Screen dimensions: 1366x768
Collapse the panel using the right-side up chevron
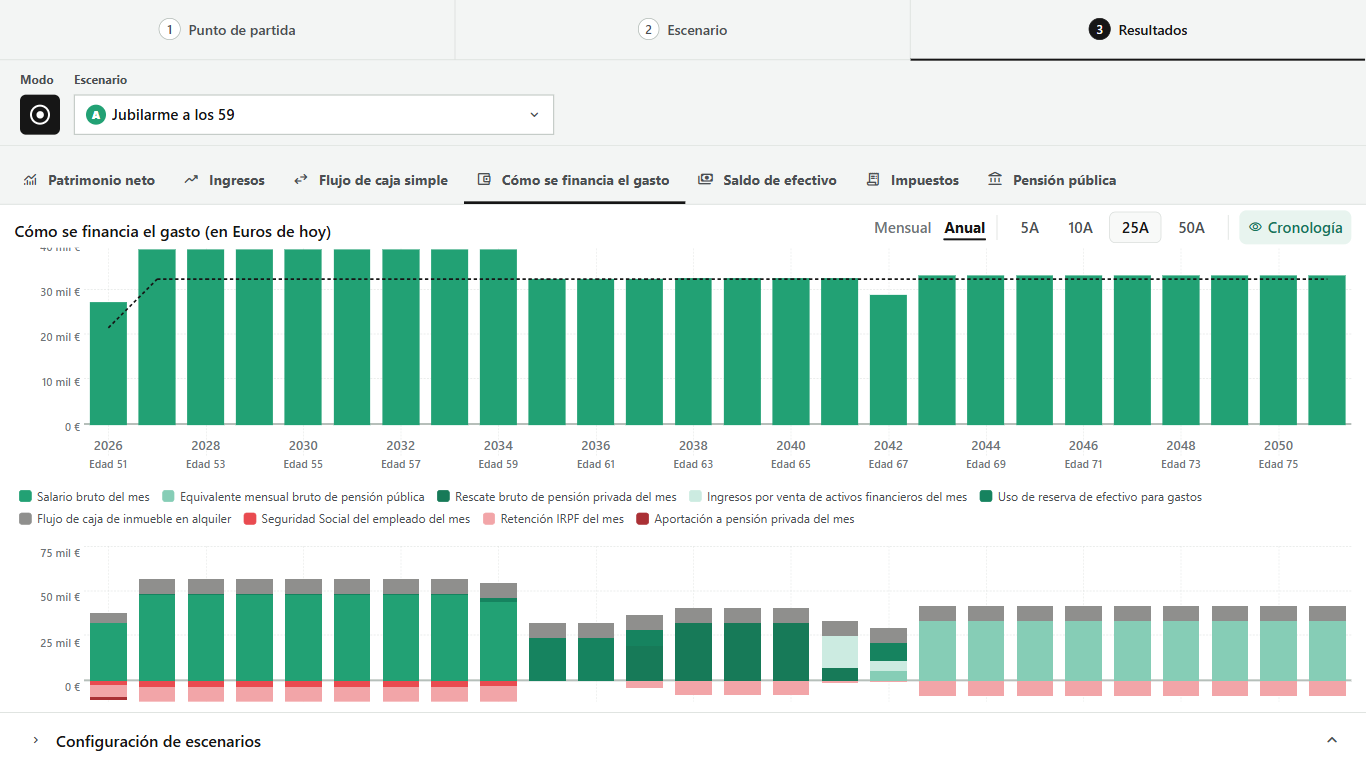pyautogui.click(x=1331, y=741)
